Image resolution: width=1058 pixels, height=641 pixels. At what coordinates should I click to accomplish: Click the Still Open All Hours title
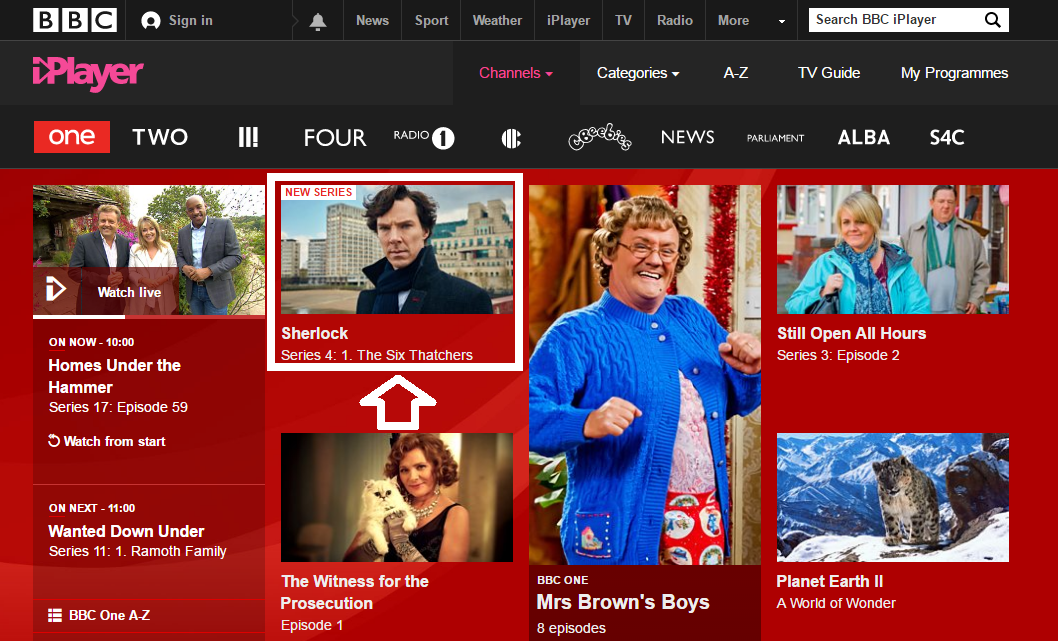(852, 333)
